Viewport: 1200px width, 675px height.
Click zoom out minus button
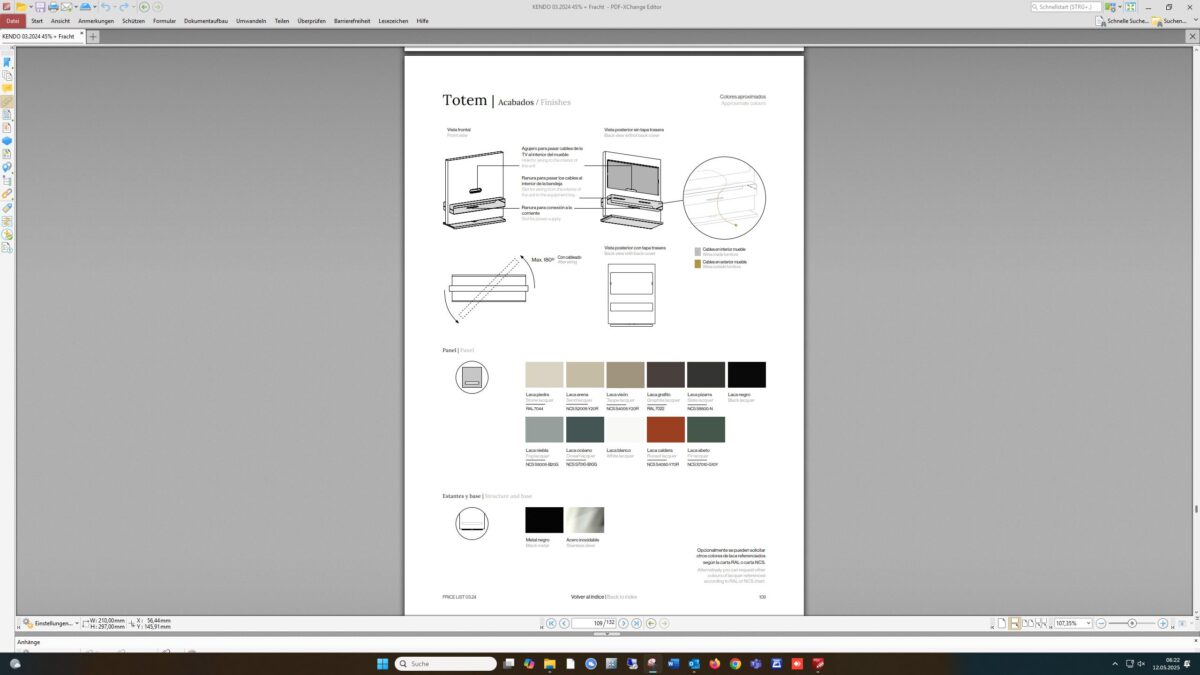tap(1101, 623)
